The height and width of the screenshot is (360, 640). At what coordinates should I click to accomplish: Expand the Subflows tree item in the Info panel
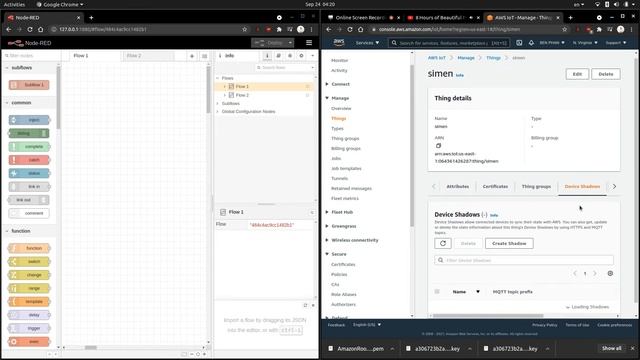[218, 104]
